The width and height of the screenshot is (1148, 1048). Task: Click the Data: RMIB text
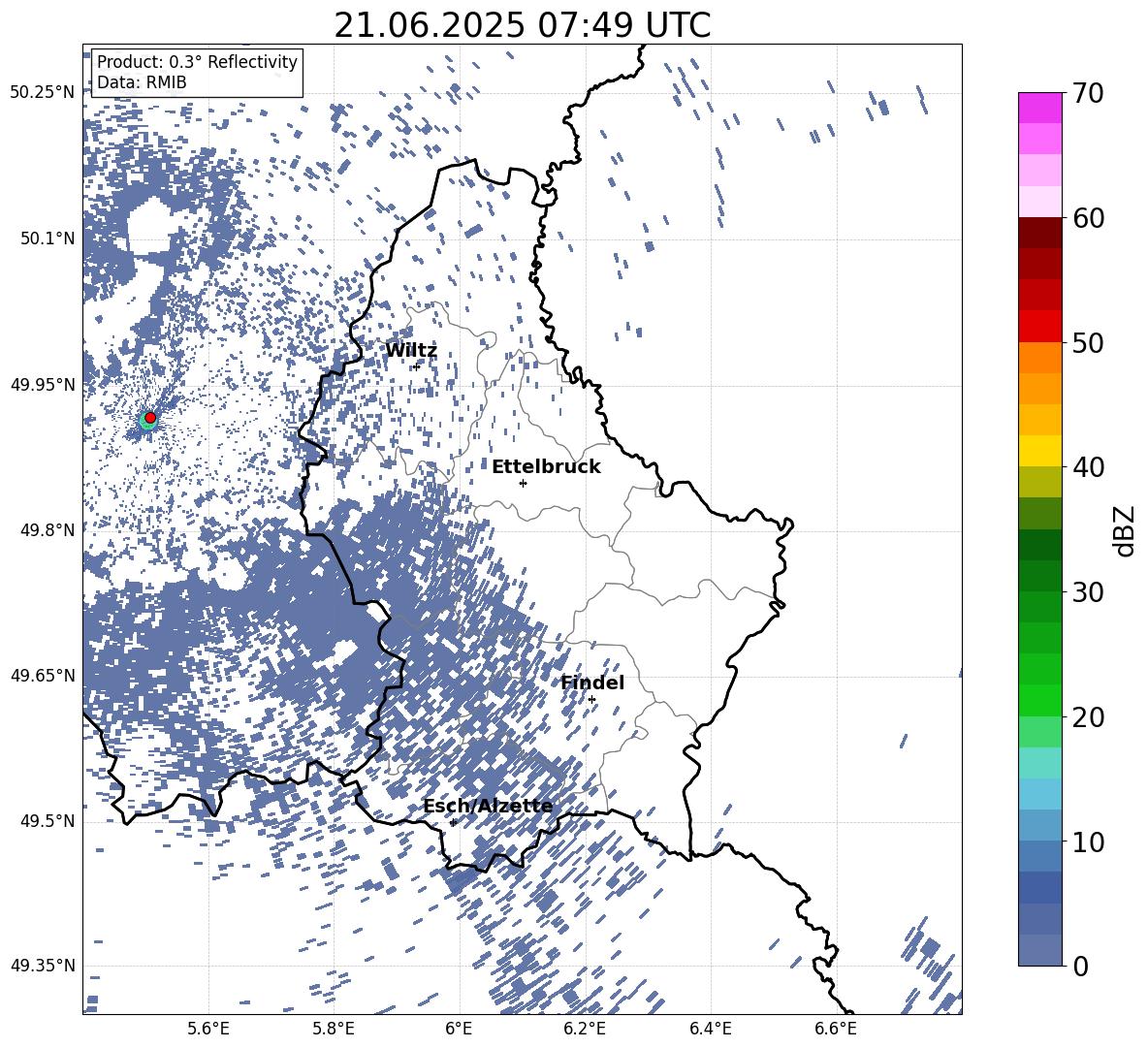[x=142, y=82]
